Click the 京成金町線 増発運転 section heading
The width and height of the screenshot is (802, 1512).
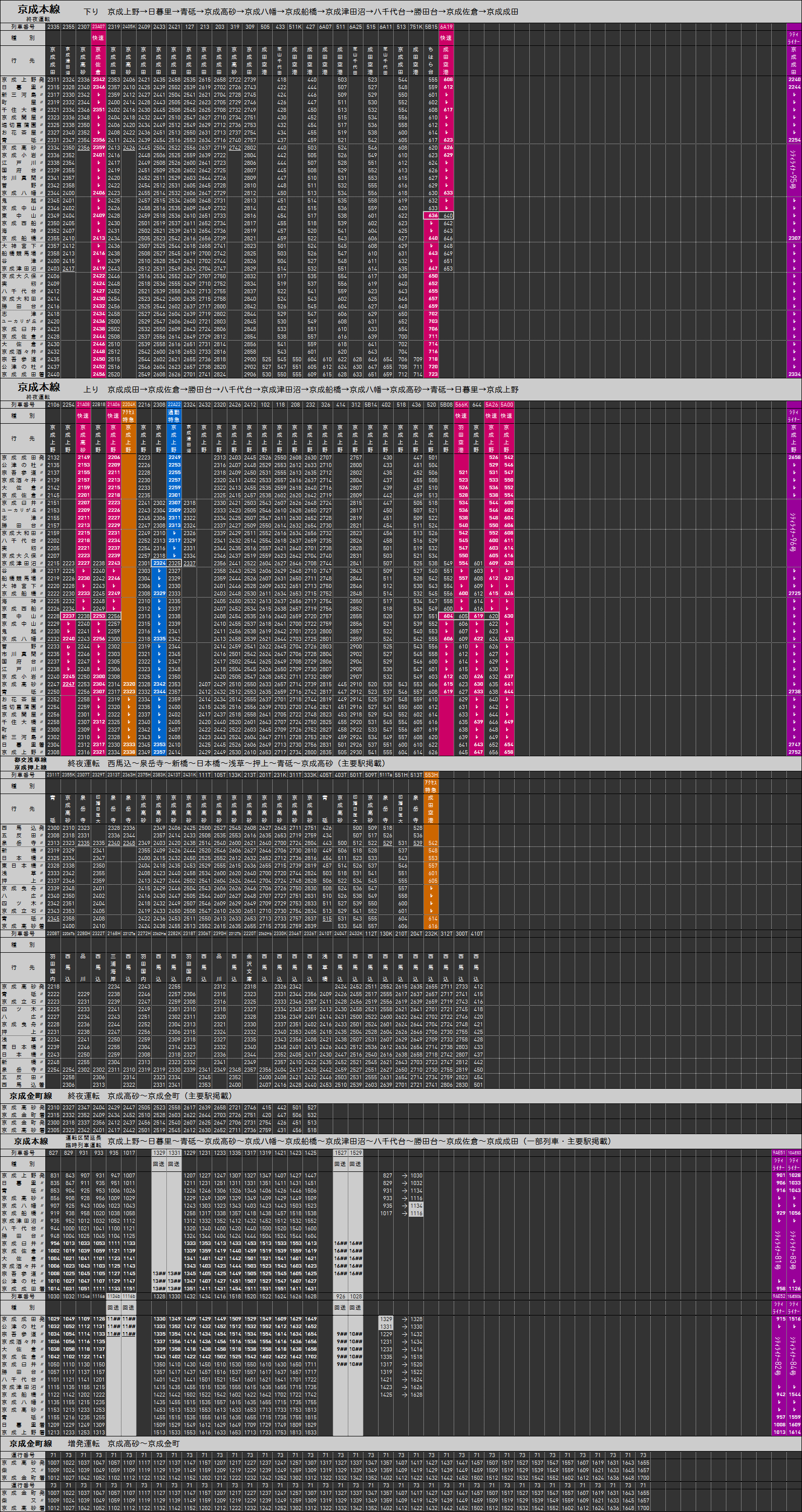click(x=31, y=1443)
